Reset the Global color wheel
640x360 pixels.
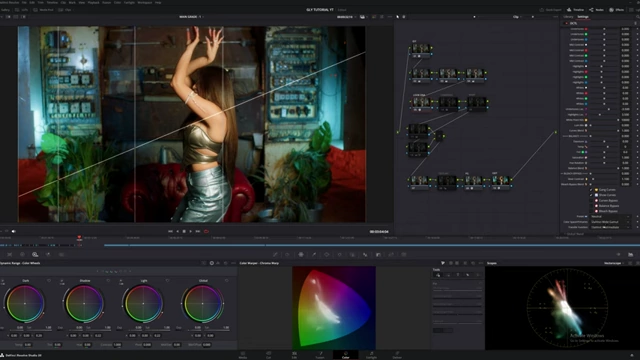pyautogui.click(x=227, y=280)
